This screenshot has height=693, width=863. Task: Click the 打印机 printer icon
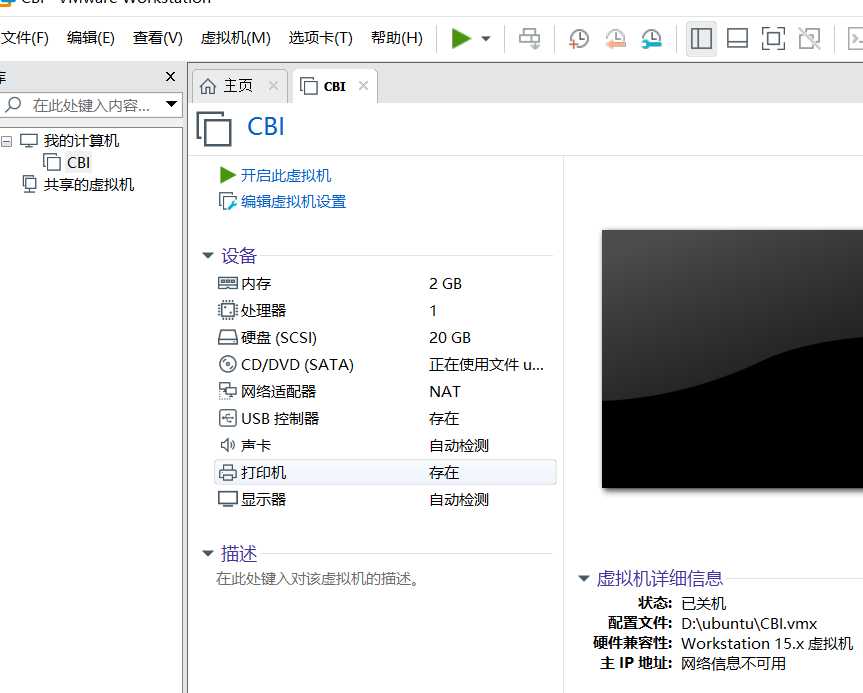coord(227,472)
